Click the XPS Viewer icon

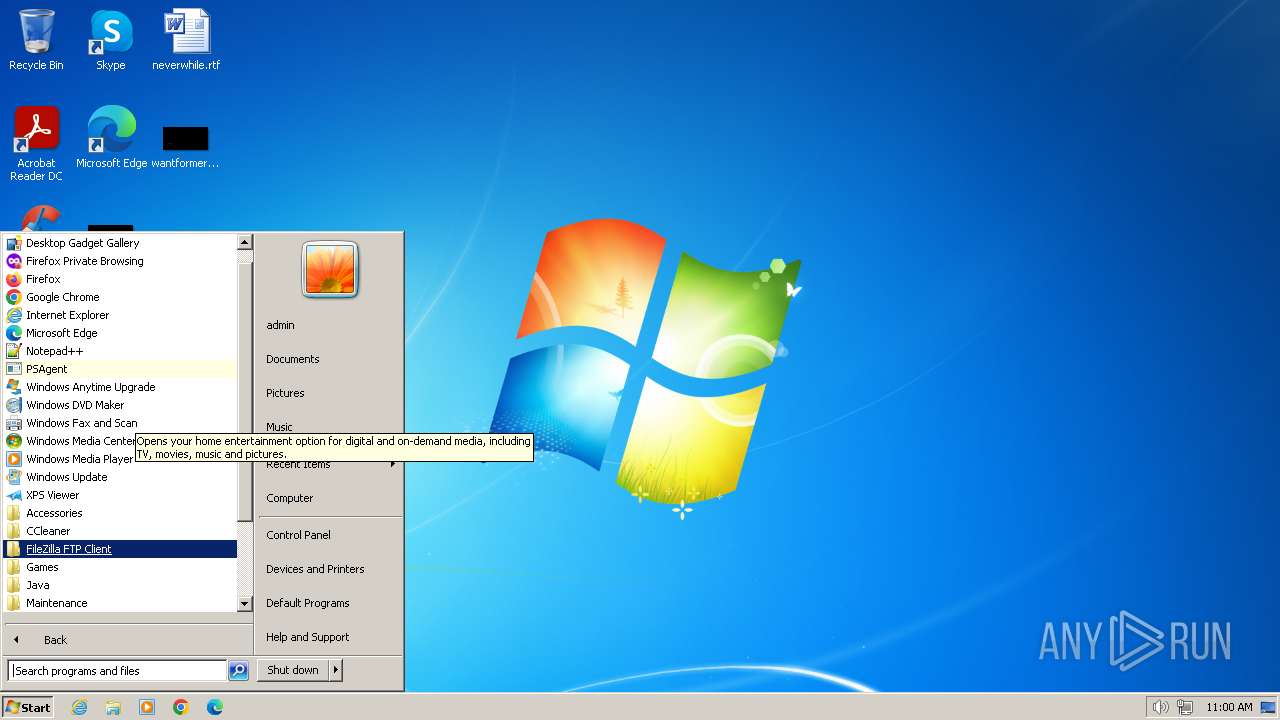(14, 495)
